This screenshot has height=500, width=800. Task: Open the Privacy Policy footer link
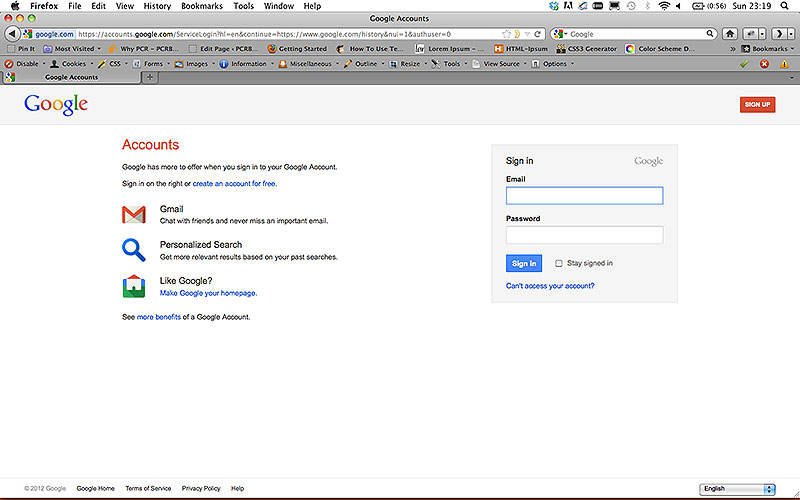pyautogui.click(x=201, y=488)
